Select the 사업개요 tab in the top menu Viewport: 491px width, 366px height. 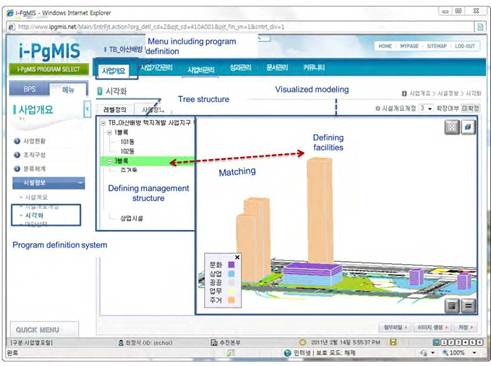pos(114,70)
